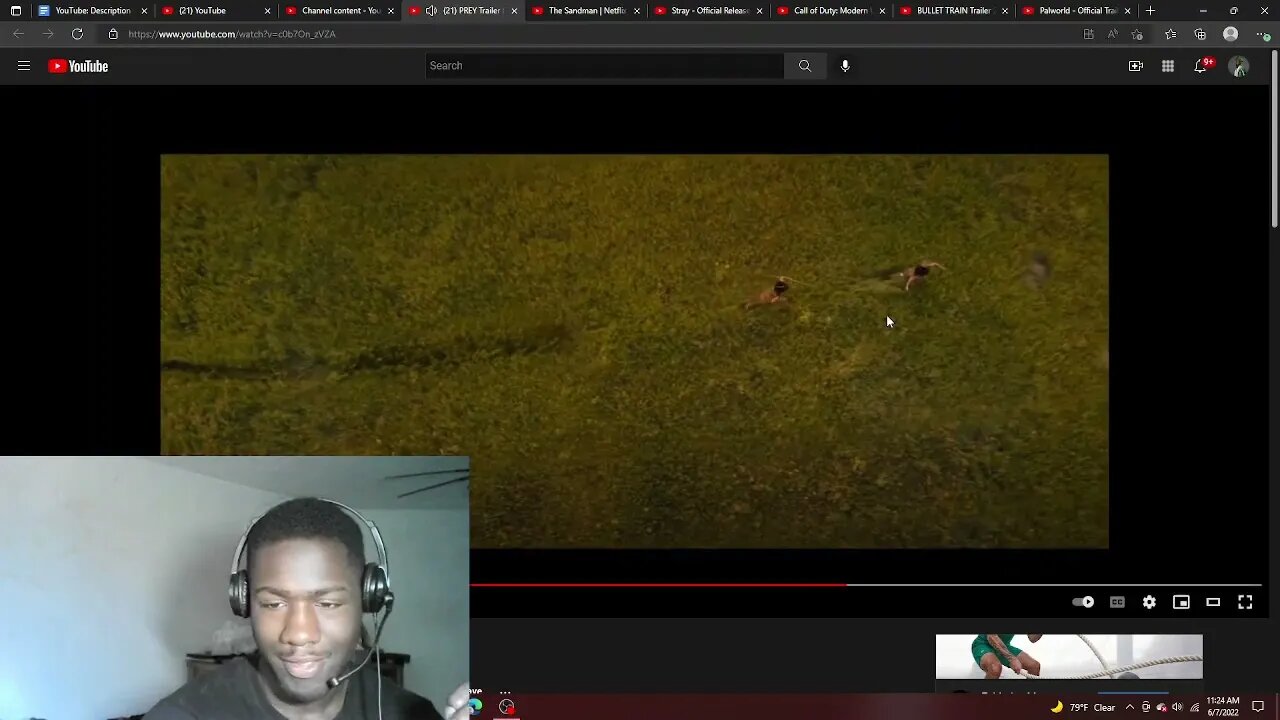The image size is (1280, 720).
Task: Switch to the (21) PREY Trailer tab
Action: [461, 11]
